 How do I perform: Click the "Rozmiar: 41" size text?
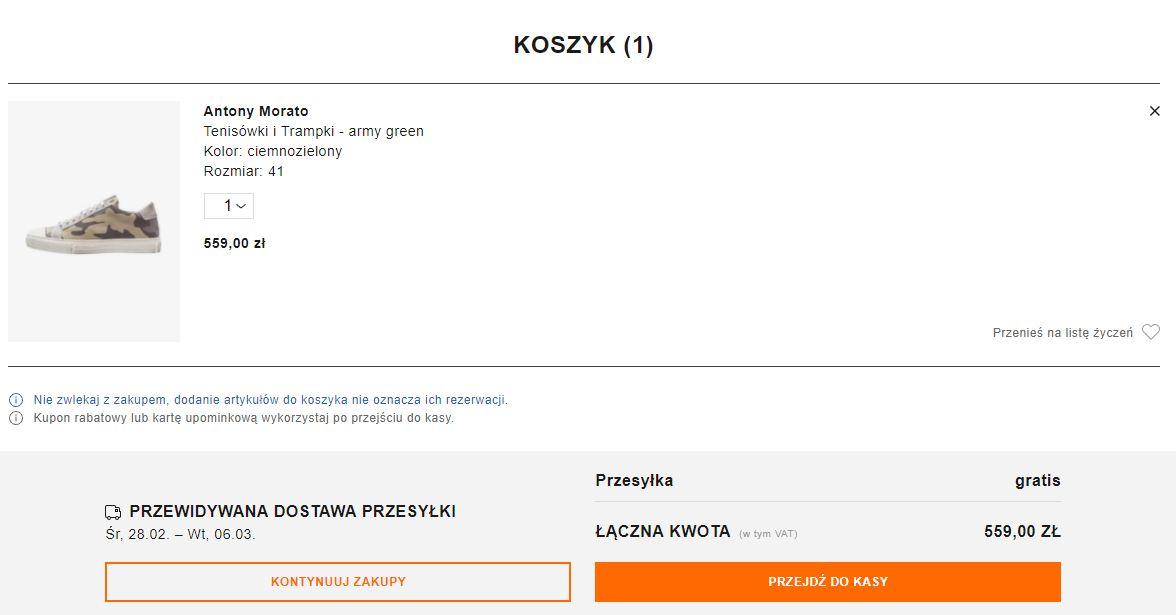click(x=243, y=171)
